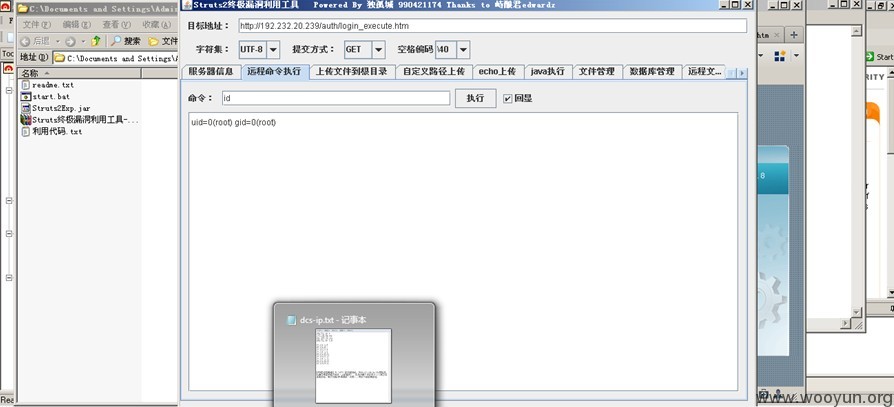Click the folders (文件夹) toolbar button in Explorer
Image resolution: width=894 pixels, height=407 pixels.
pyautogui.click(x=163, y=41)
